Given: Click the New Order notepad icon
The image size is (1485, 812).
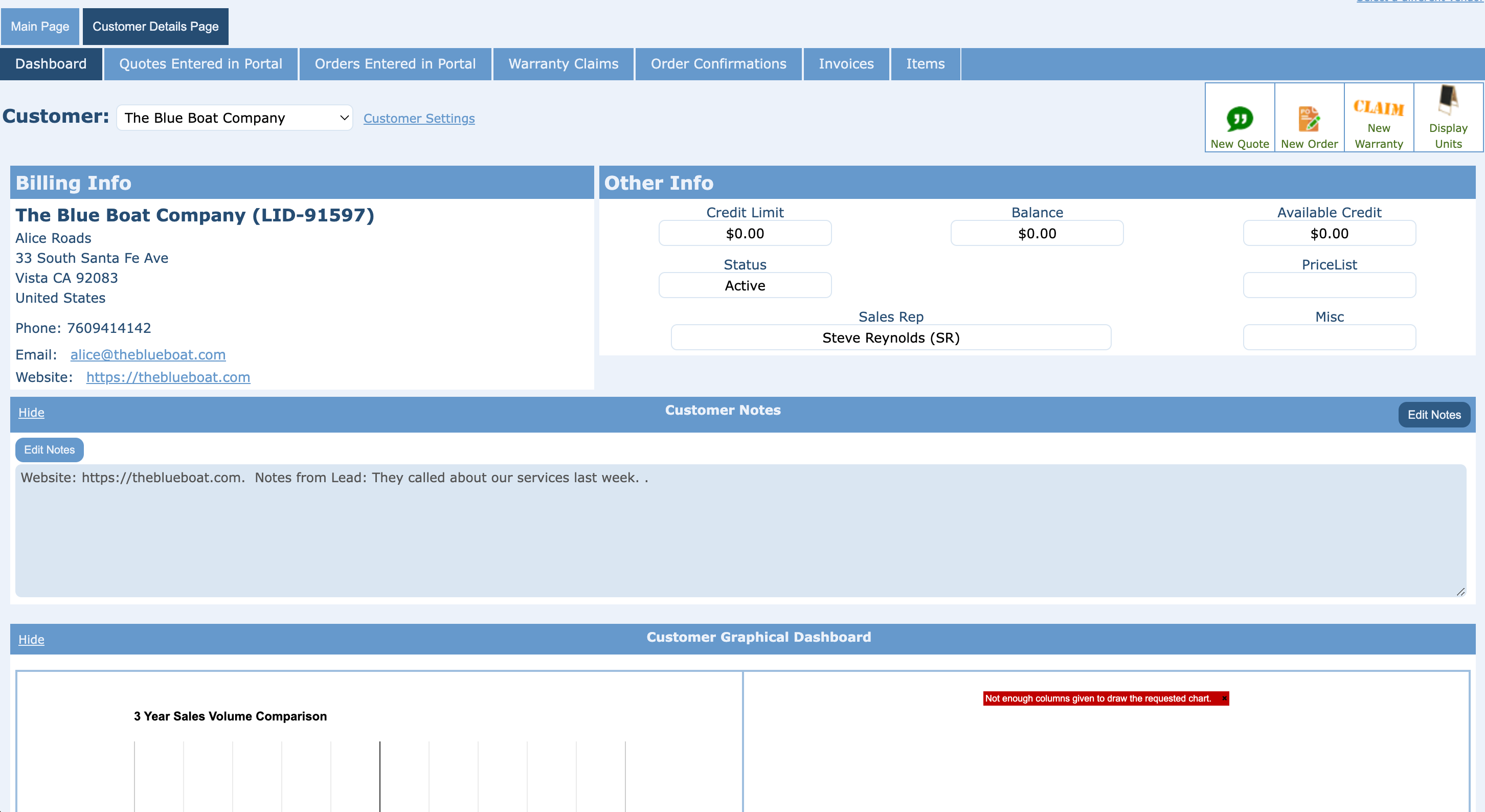Looking at the screenshot, I should point(1309,119).
